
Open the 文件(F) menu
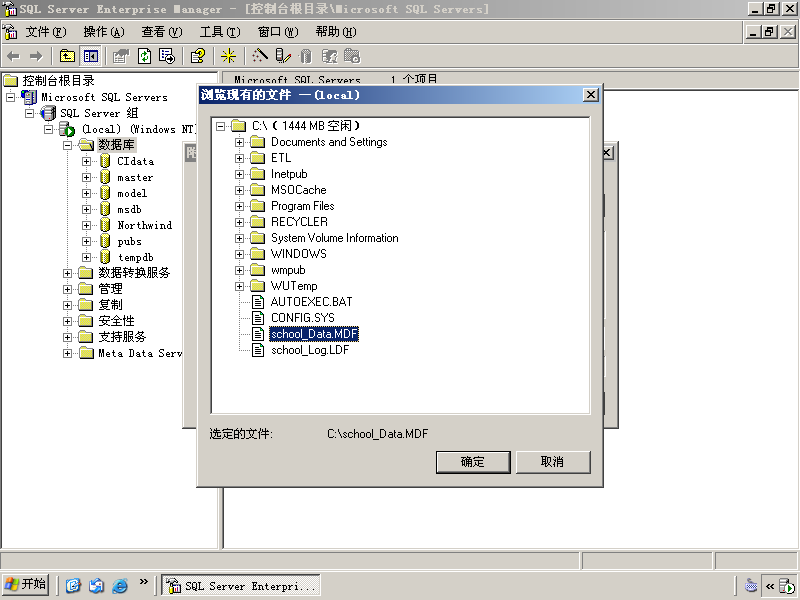[46, 32]
